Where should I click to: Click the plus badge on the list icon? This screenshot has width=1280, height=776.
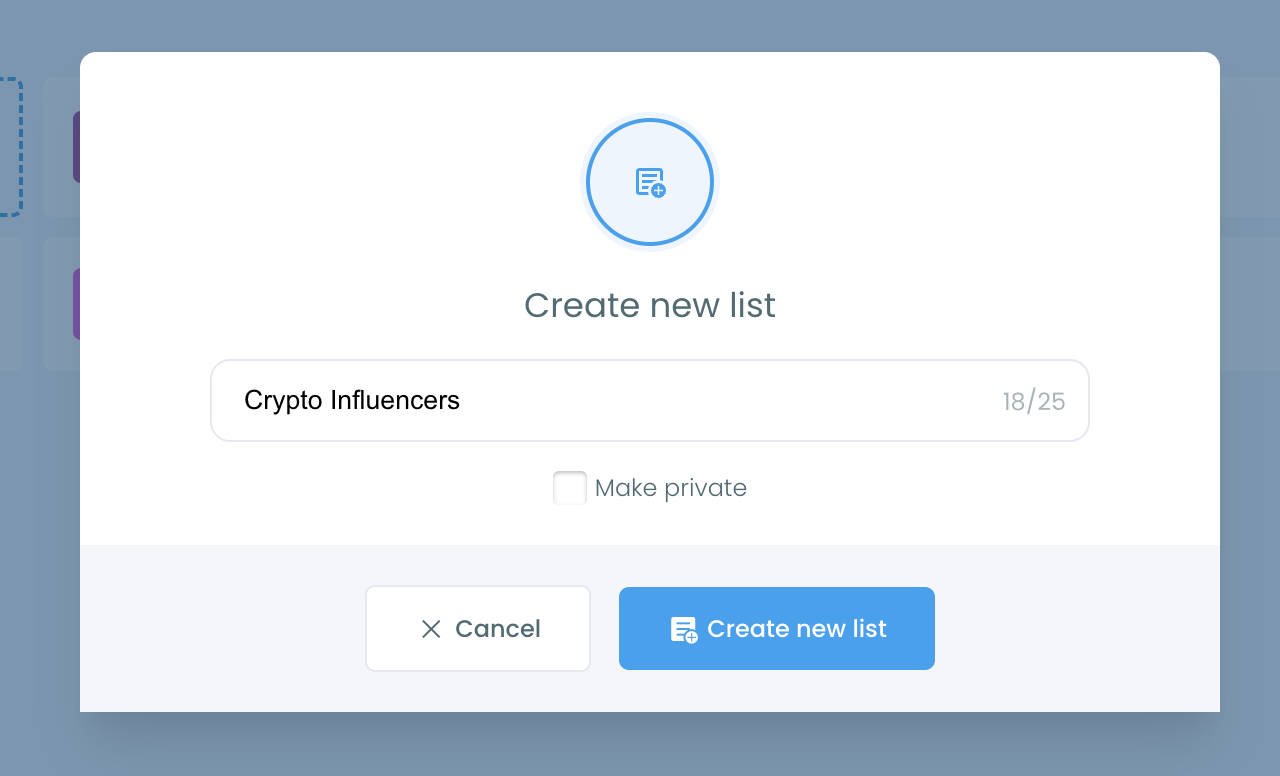[x=658, y=190]
